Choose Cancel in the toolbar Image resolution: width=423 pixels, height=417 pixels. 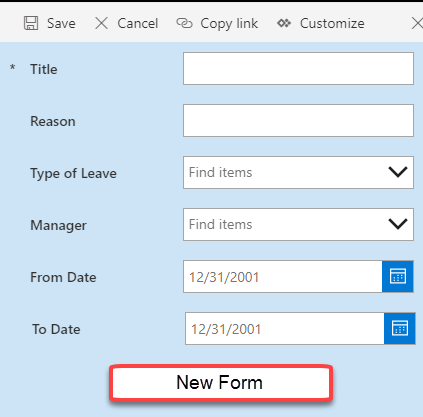pos(138,23)
